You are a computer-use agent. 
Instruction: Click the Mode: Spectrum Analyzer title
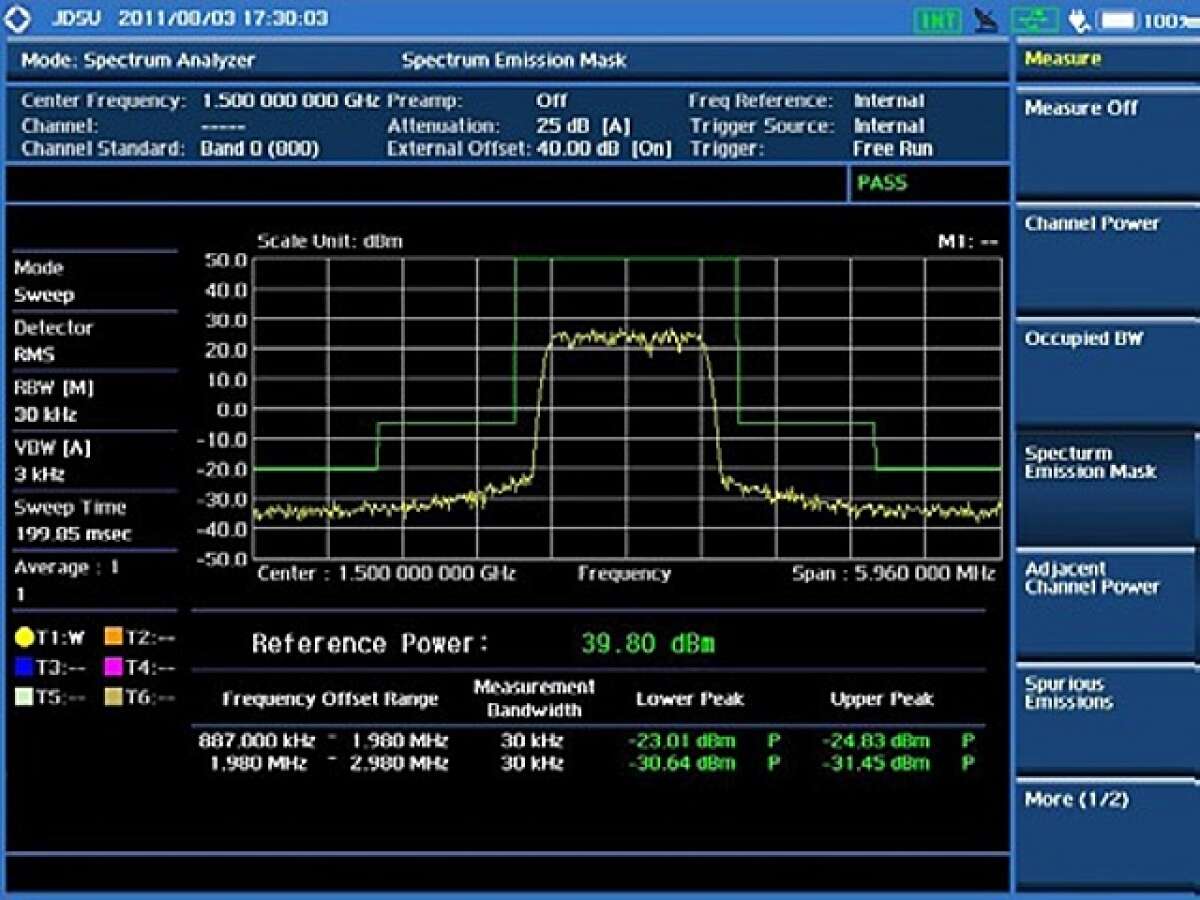pos(138,60)
